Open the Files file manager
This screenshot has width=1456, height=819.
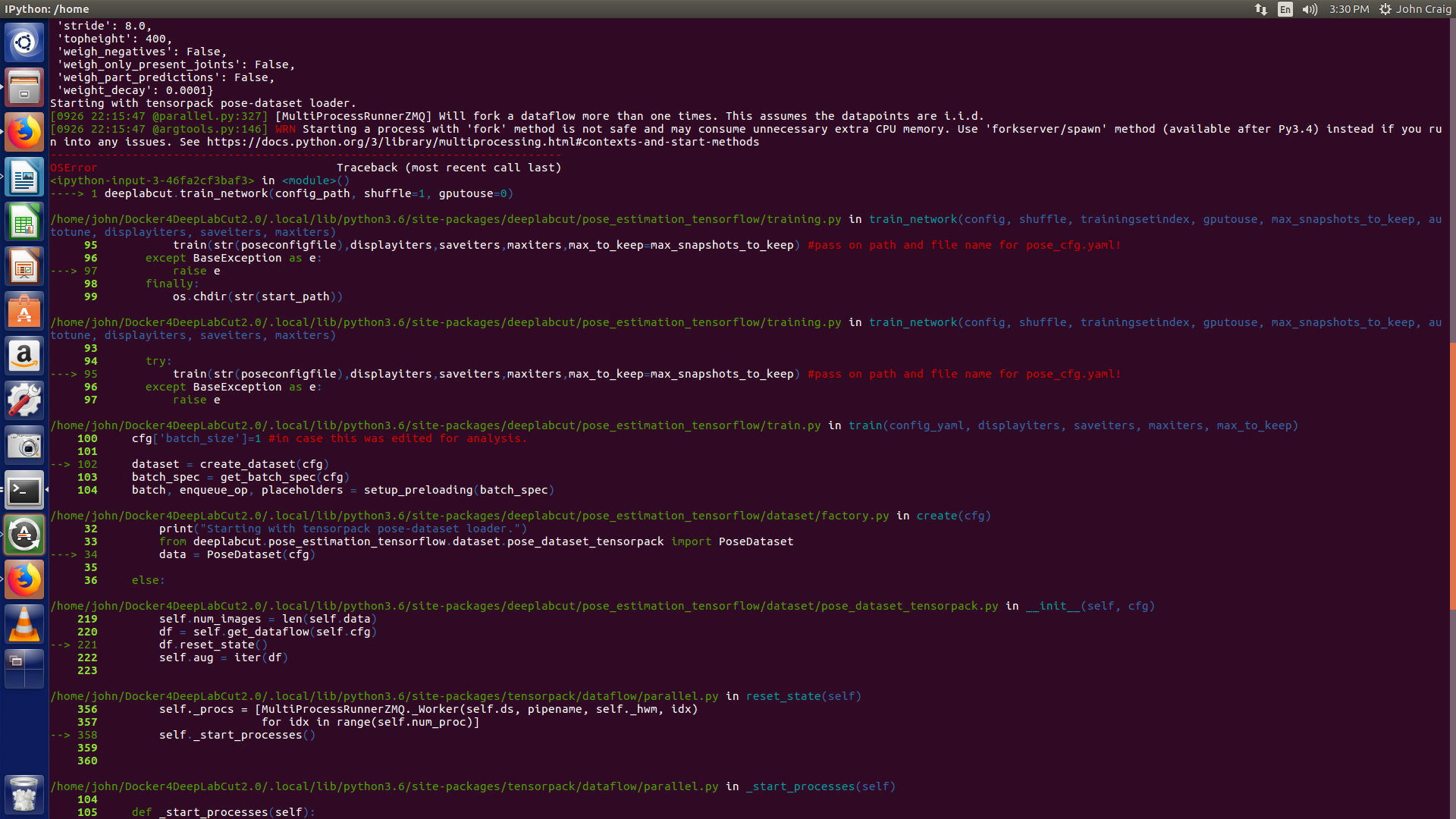25,86
